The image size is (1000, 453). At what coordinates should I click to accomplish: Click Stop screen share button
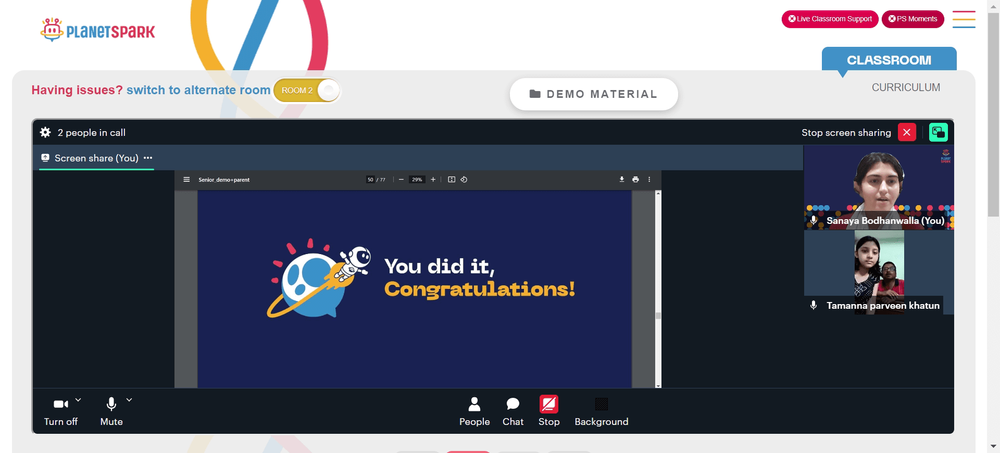coord(548,412)
